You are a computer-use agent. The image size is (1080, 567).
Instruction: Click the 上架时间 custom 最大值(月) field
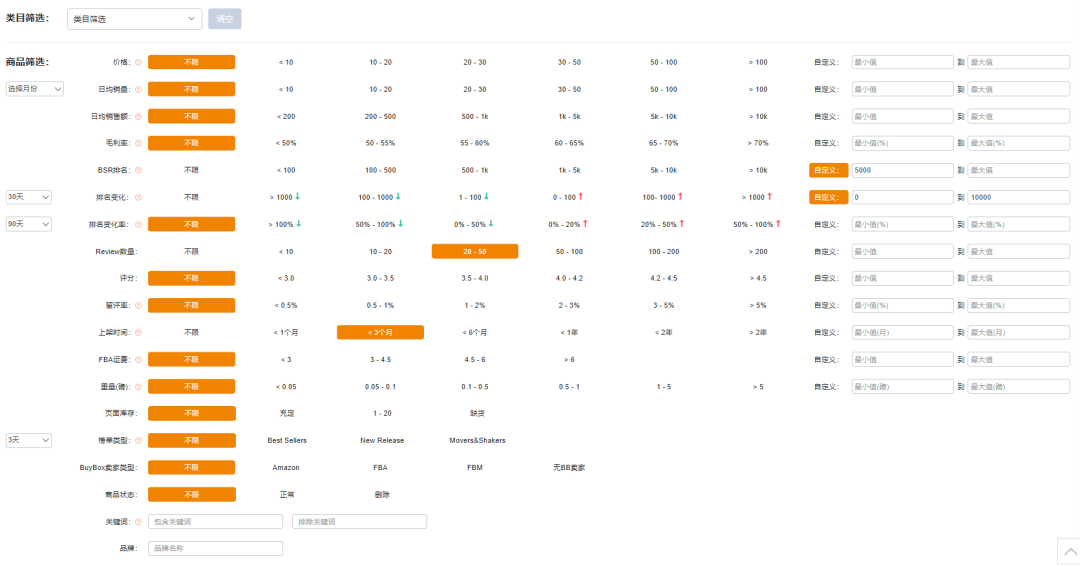[1019, 332]
